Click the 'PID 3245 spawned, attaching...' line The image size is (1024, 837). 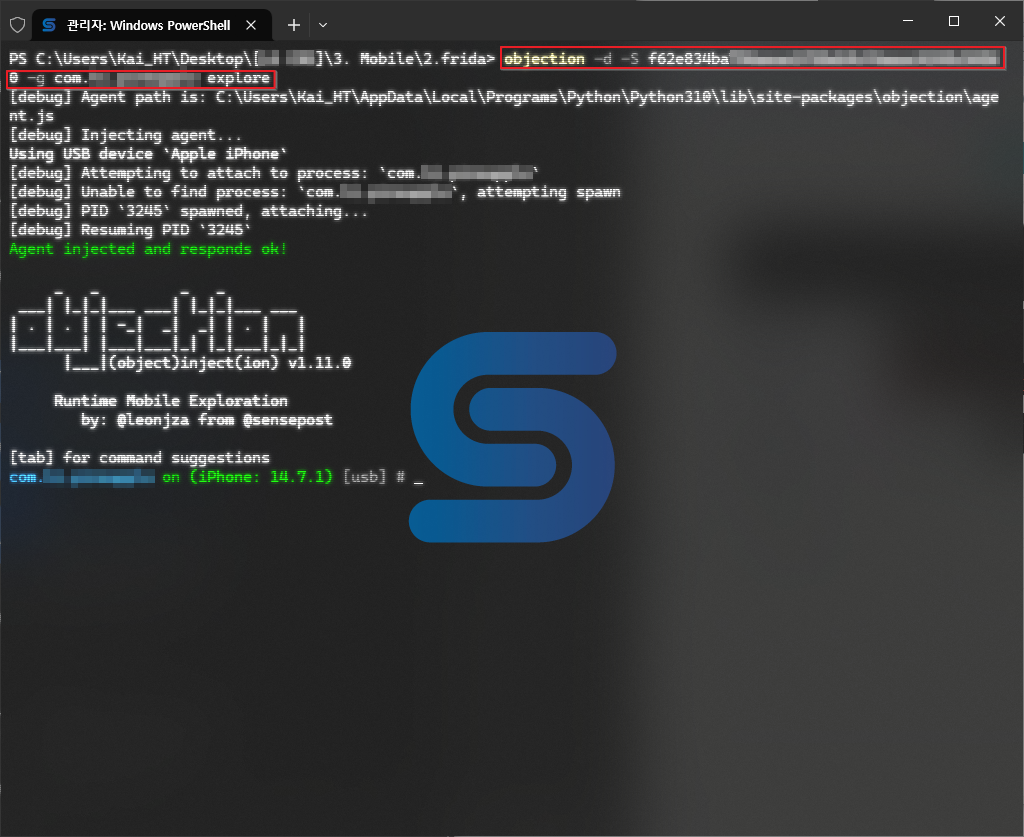click(x=189, y=211)
